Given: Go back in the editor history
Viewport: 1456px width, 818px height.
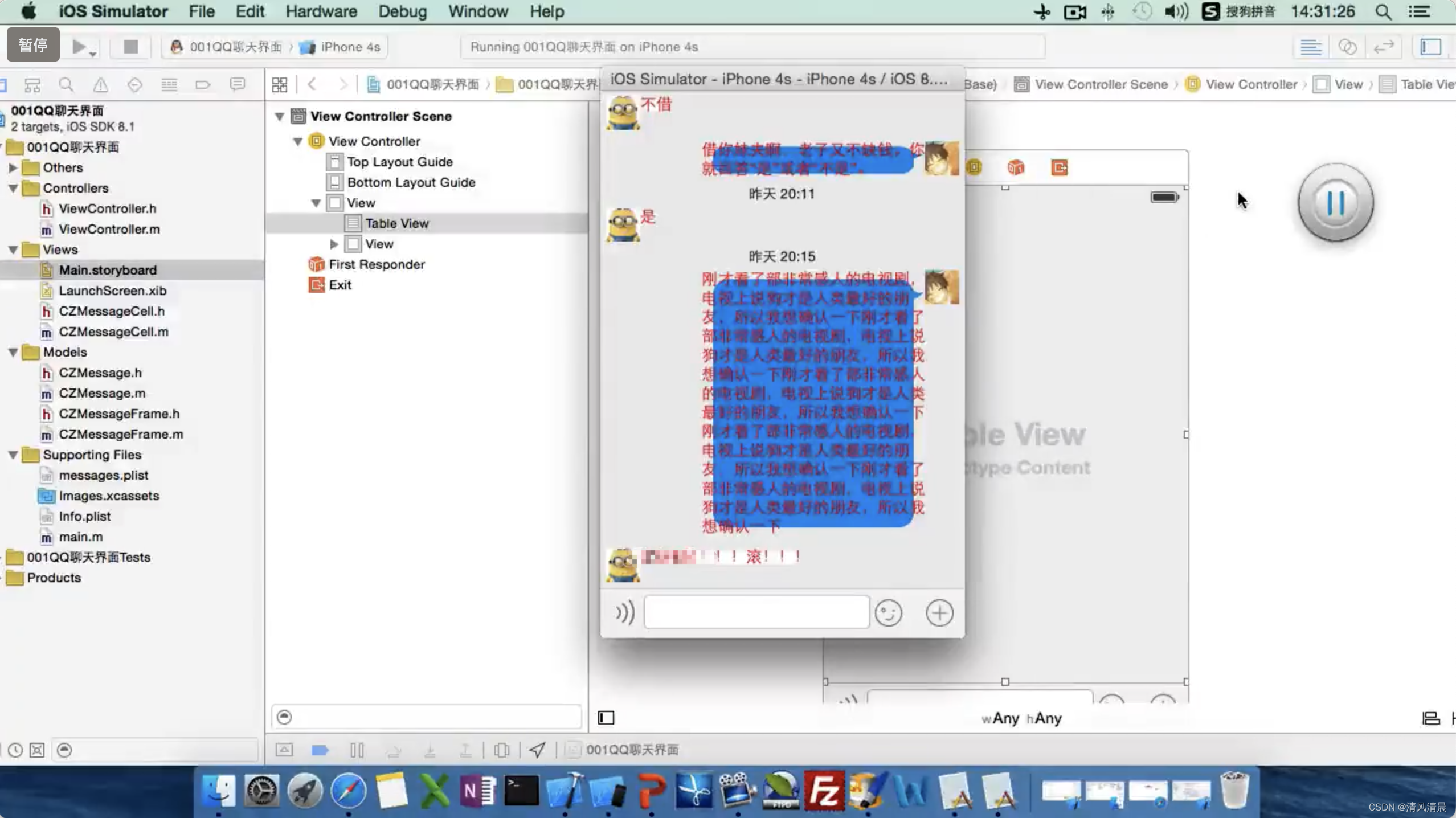Looking at the screenshot, I should (312, 85).
